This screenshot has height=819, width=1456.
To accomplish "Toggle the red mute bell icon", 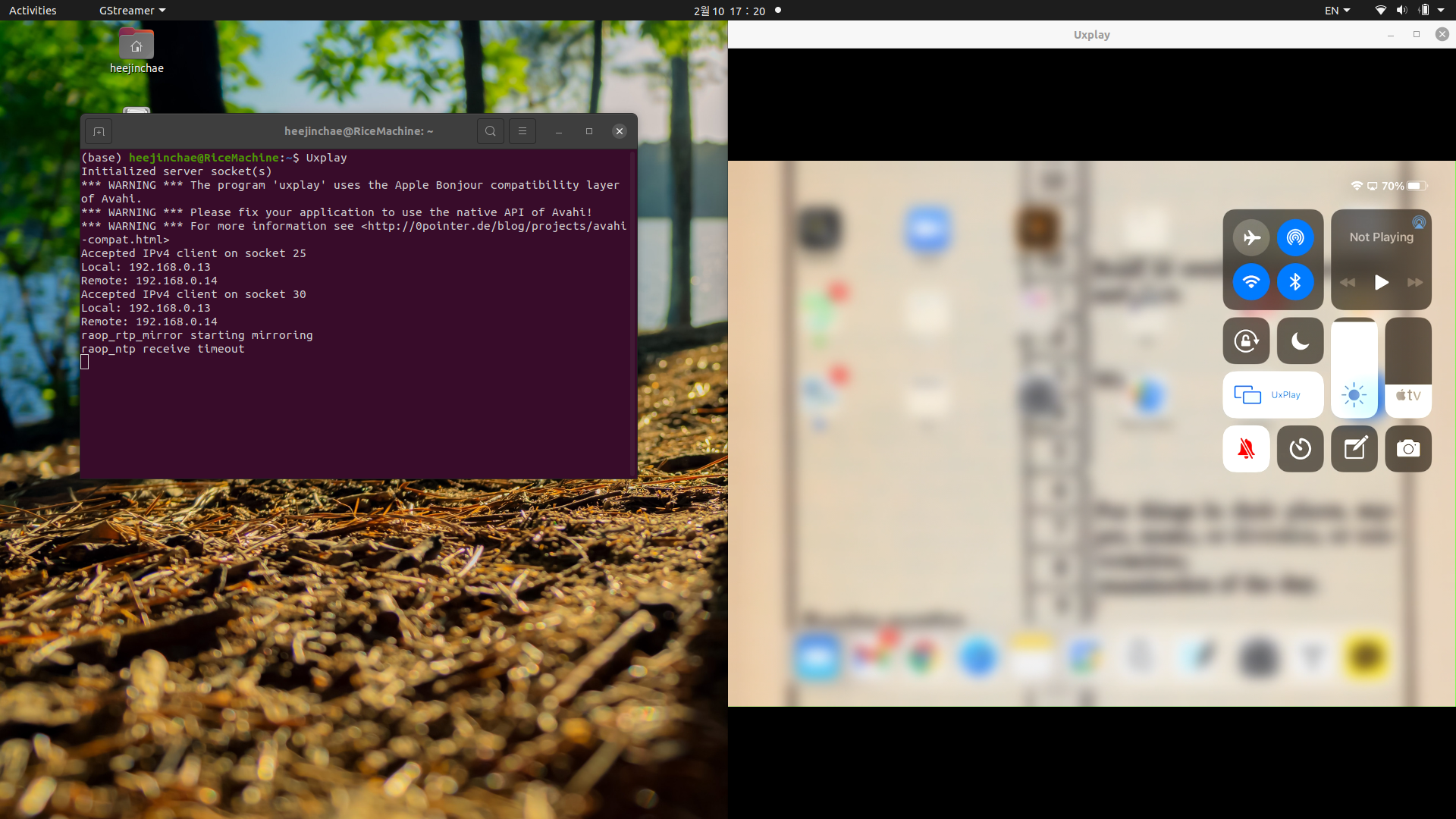I will 1246,449.
